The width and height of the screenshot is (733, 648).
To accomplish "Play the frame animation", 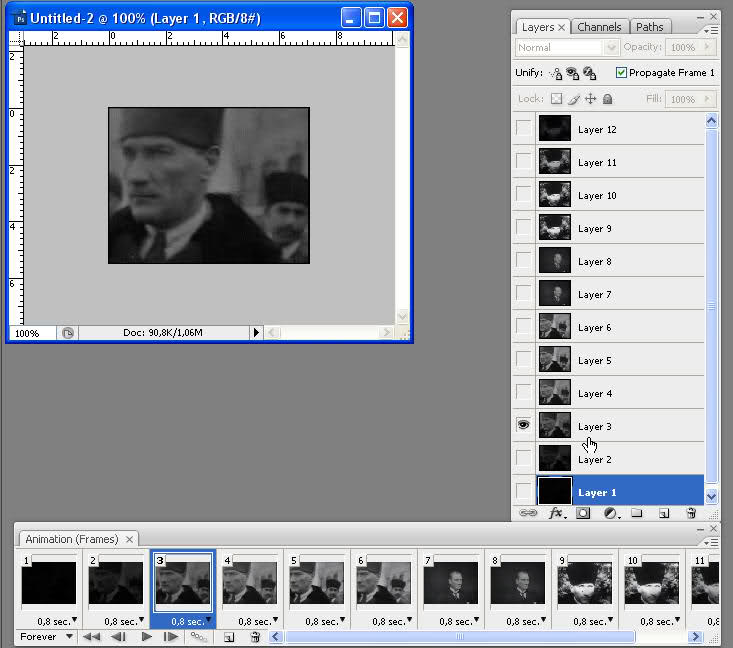I will pos(146,636).
